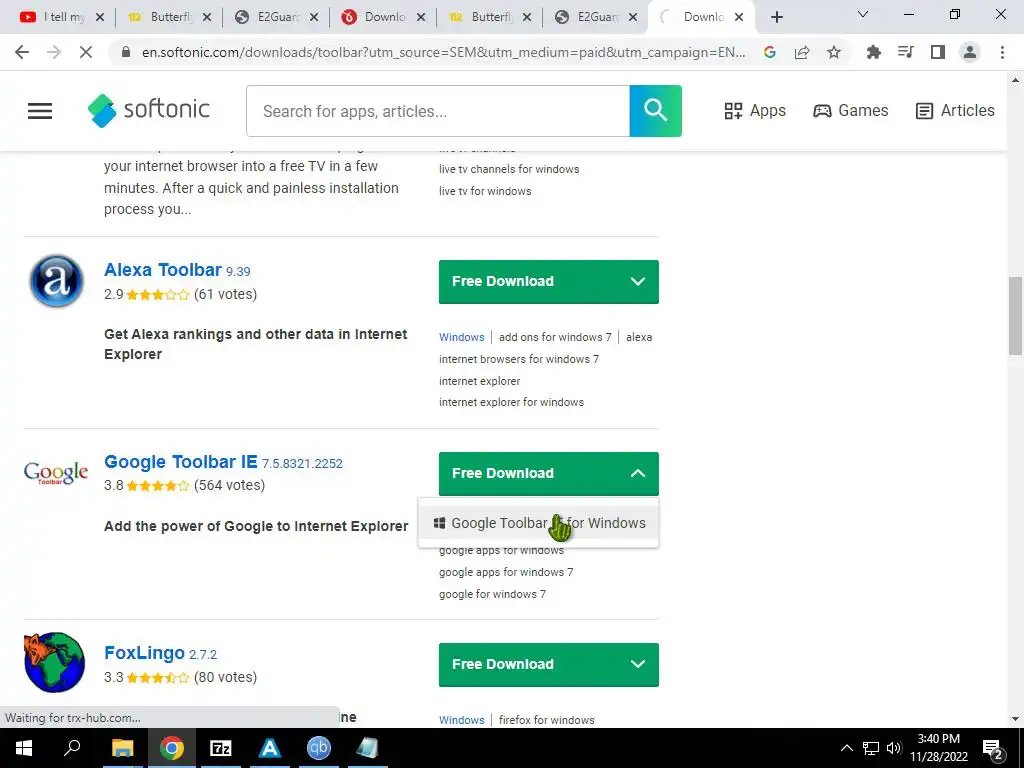Open the Articles section

point(955,110)
